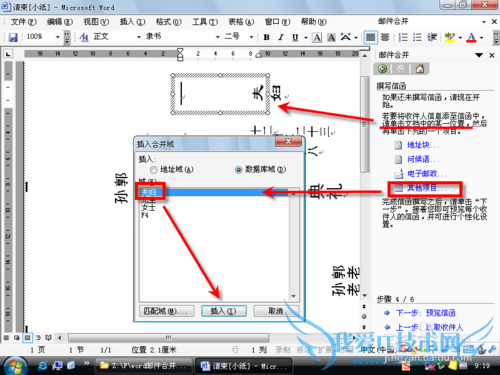Open the 窗口 menu
The image size is (500, 375).
277,22
